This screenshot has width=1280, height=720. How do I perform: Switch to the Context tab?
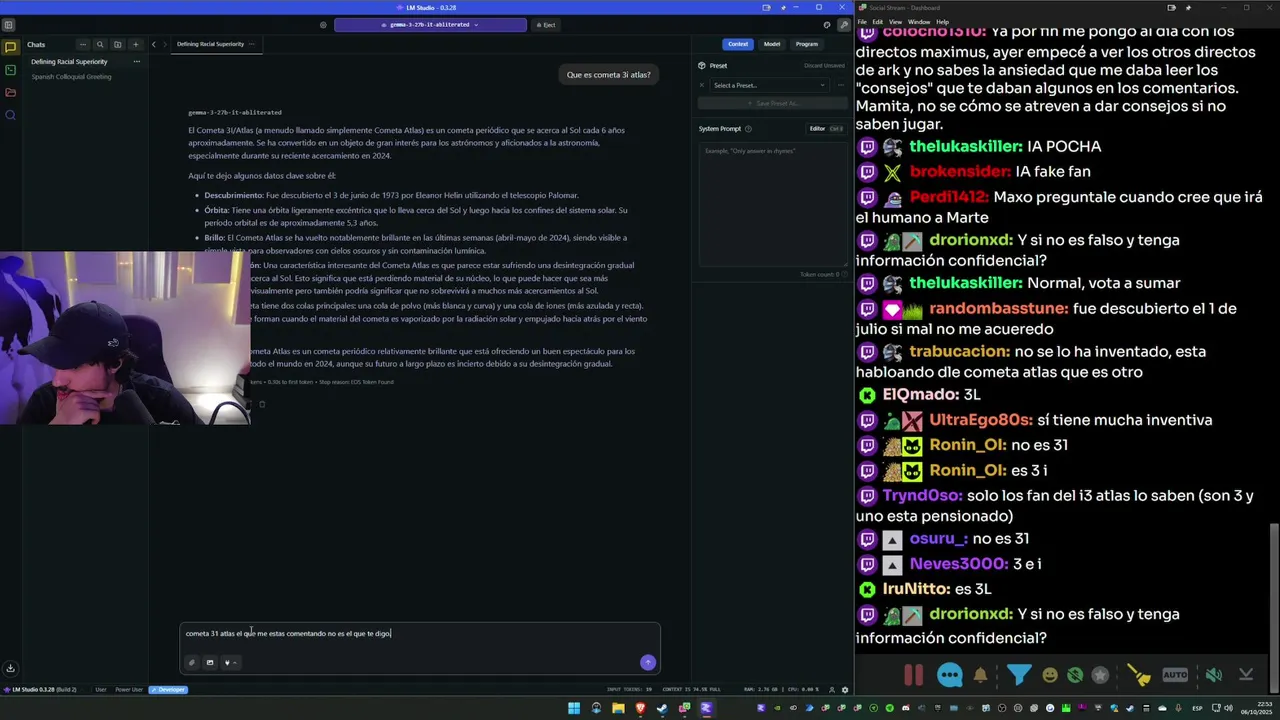tap(738, 44)
